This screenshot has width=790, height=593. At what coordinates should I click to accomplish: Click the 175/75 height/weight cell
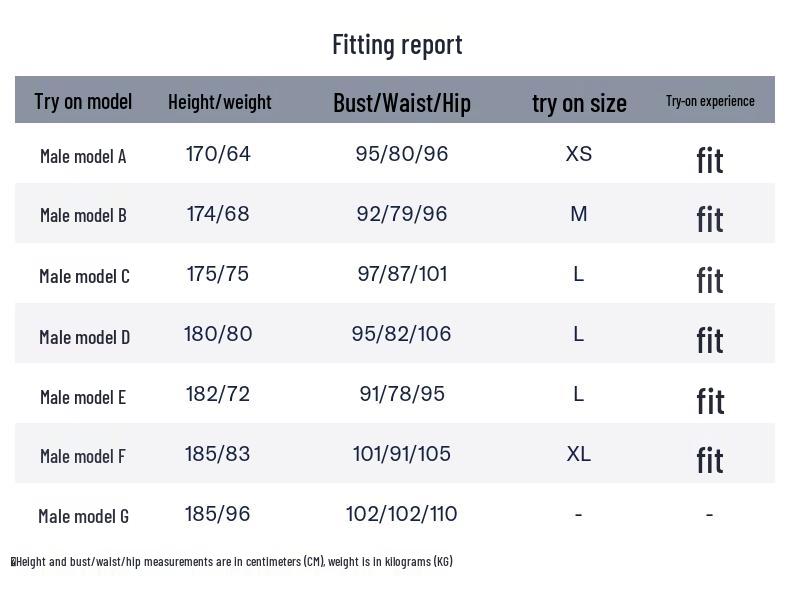tap(218, 274)
